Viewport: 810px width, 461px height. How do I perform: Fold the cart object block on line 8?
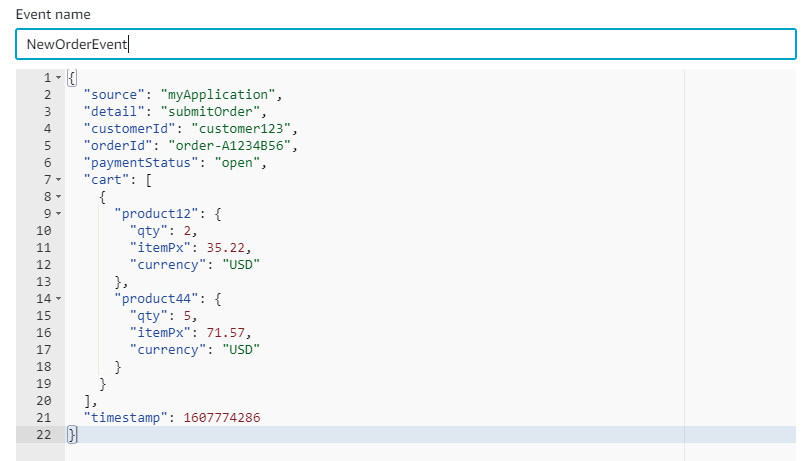[58, 197]
